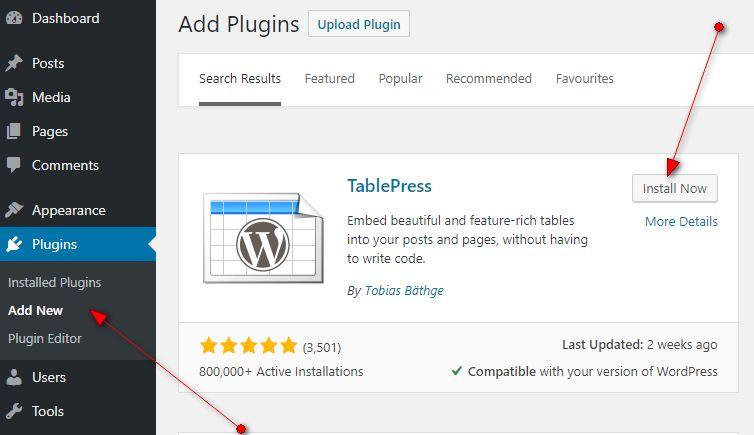Click Install Now for TablePress
The image size is (754, 435).
point(675,188)
